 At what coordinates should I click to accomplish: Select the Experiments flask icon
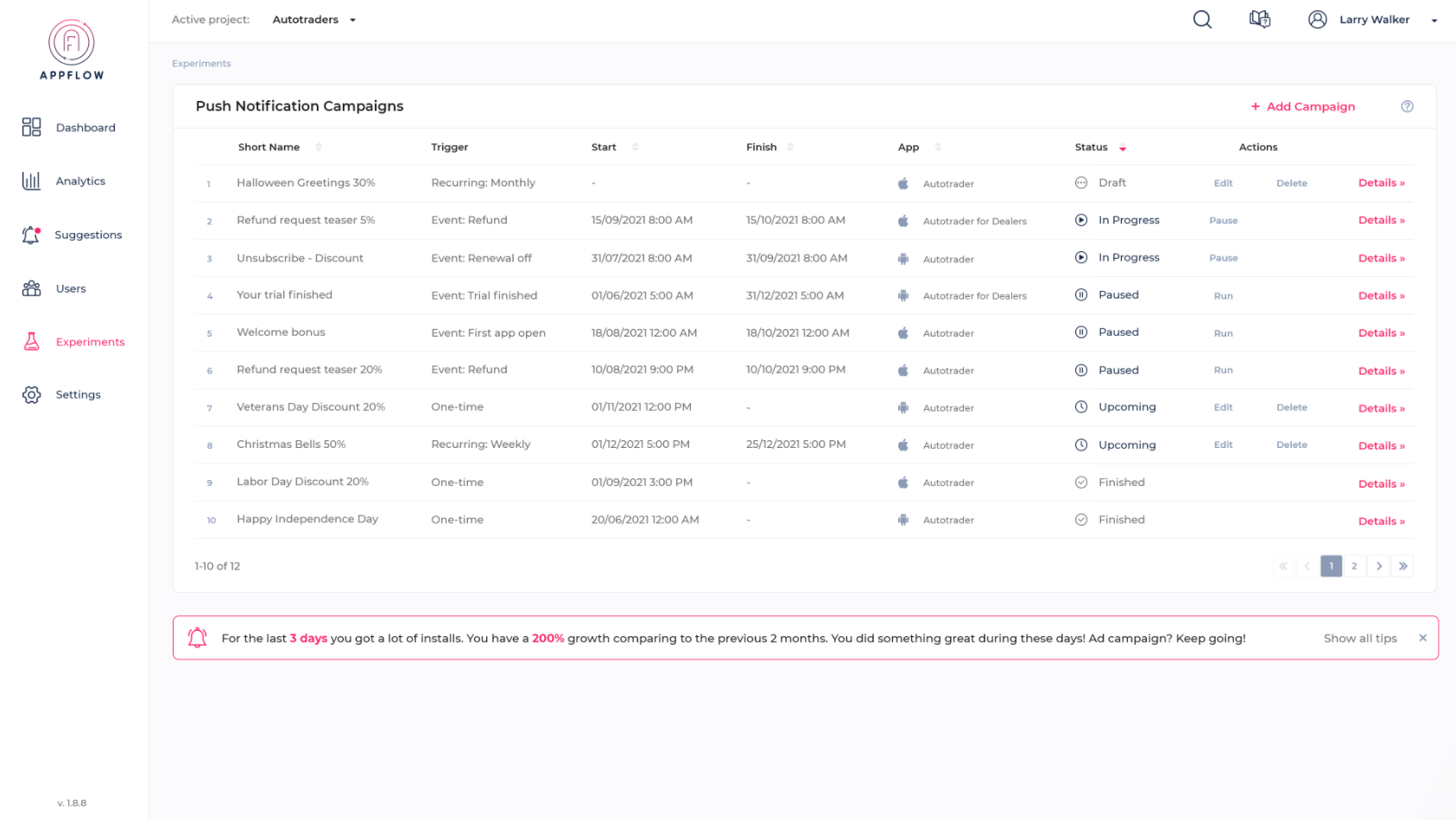(31, 342)
